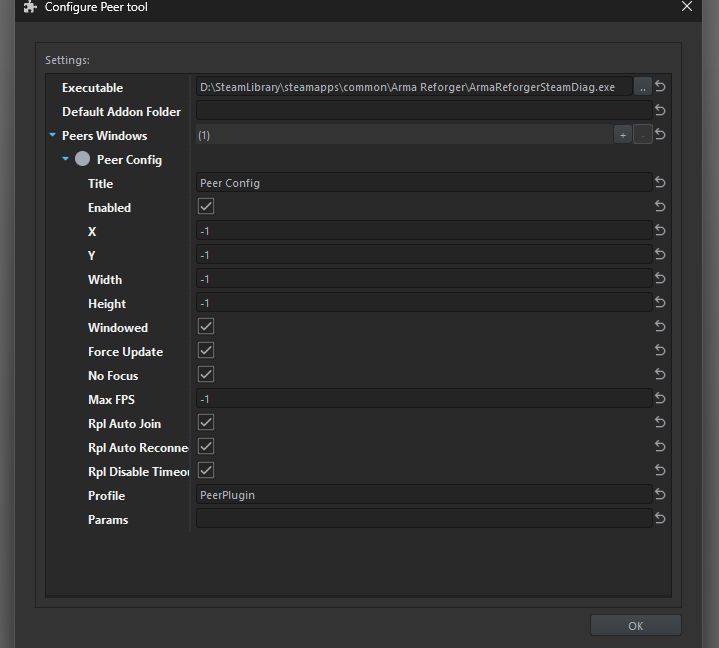
Task: Click the 'Params' property label
Action: click(x=108, y=520)
